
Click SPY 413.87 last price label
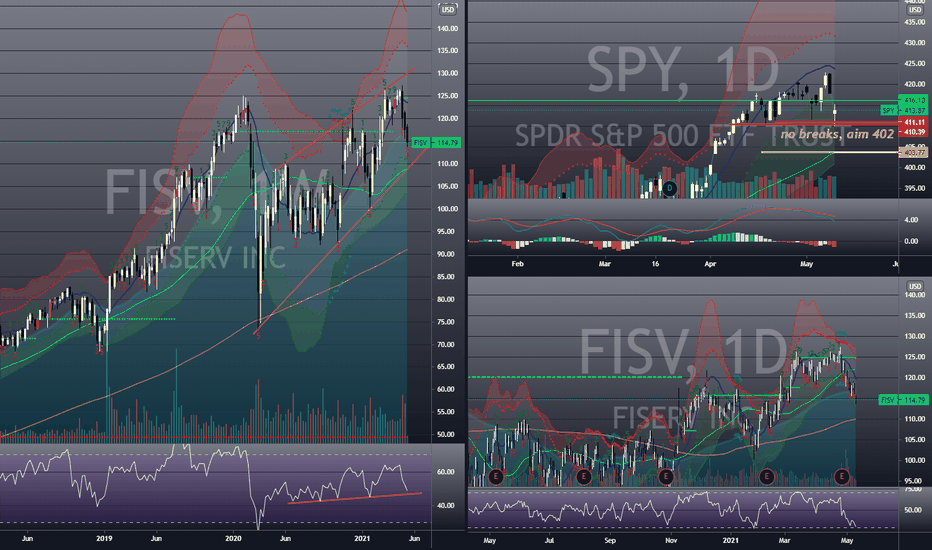tap(905, 111)
